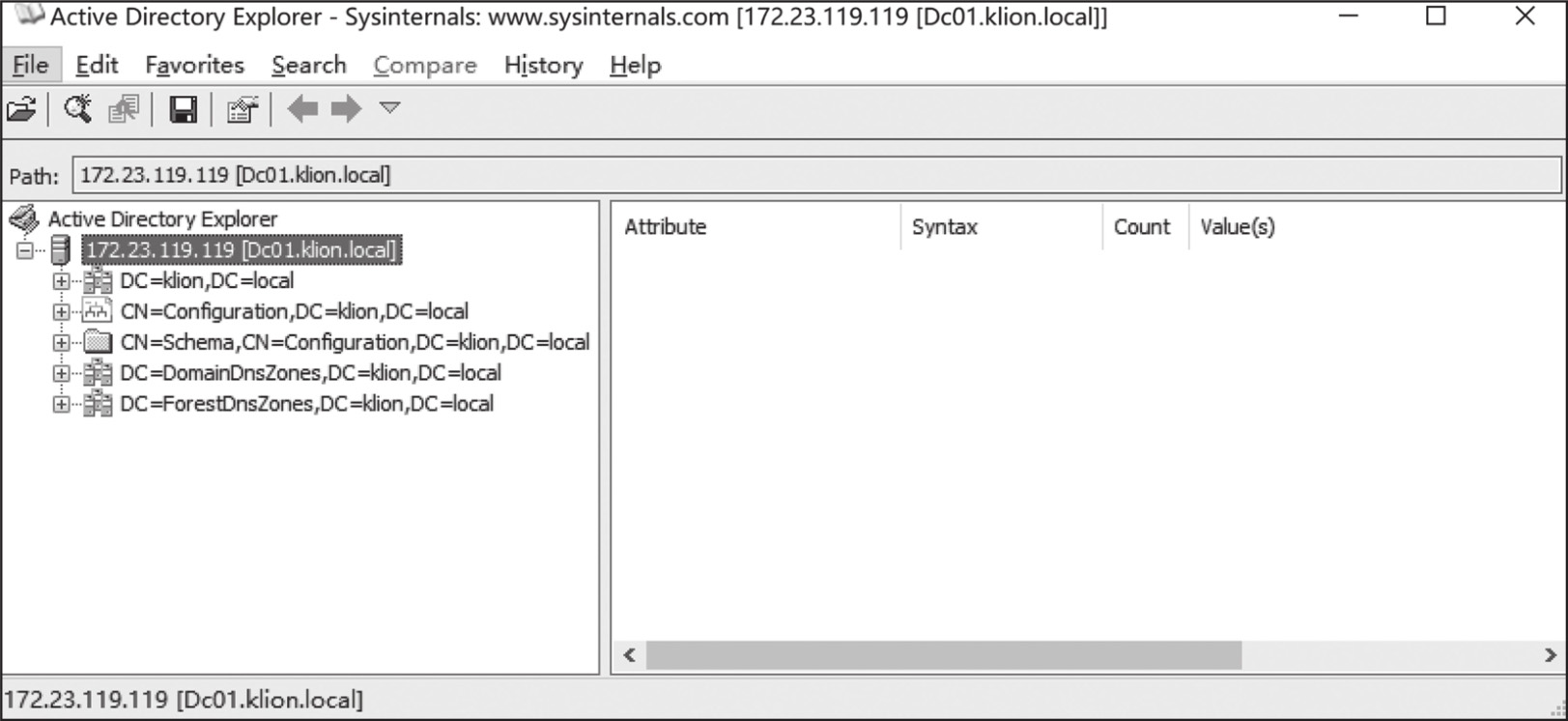Select DC=ForestDnsZones tree row
This screenshot has height=721, width=1568.
pyautogui.click(x=306, y=404)
